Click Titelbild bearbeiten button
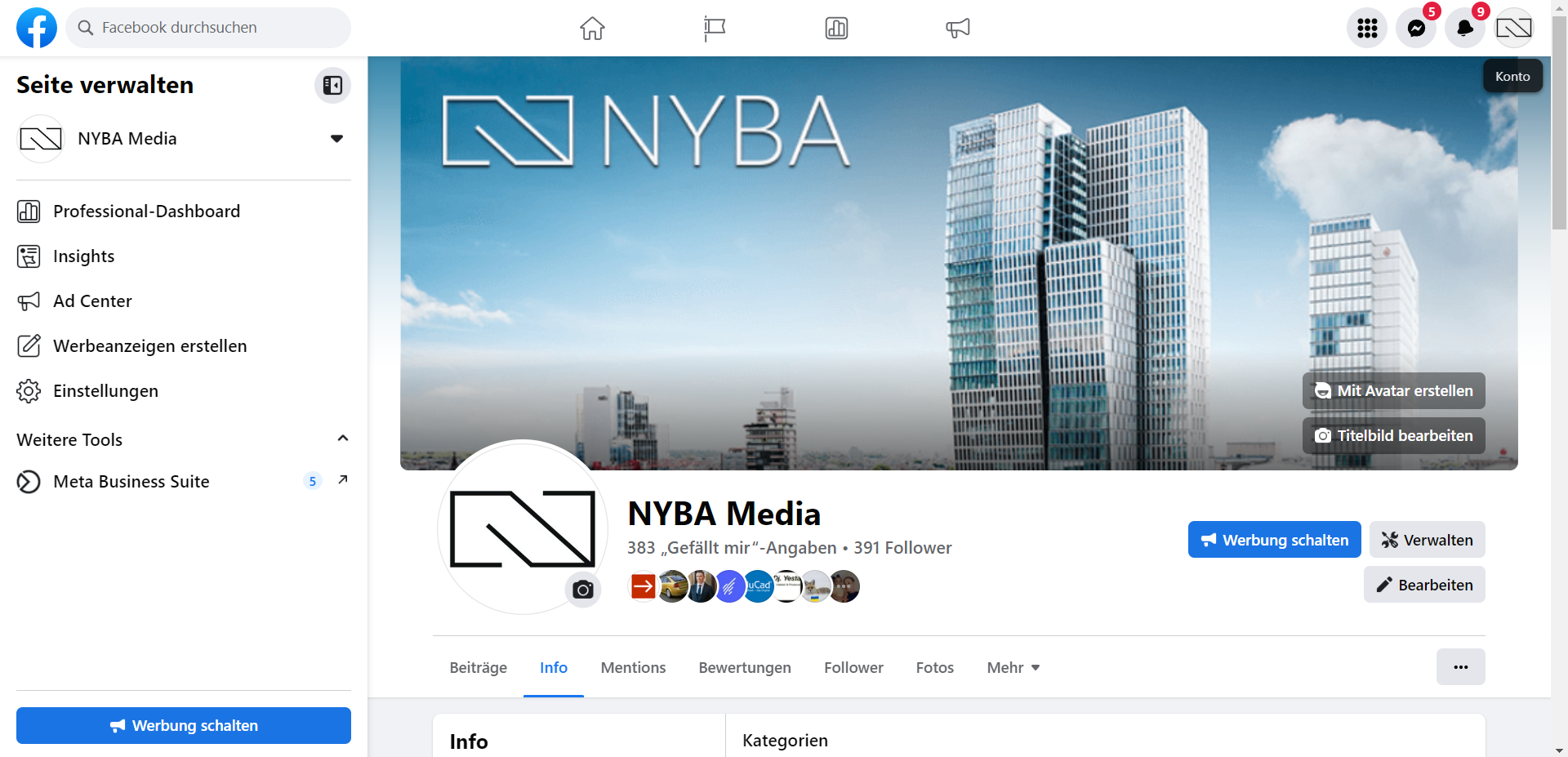 (x=1394, y=436)
